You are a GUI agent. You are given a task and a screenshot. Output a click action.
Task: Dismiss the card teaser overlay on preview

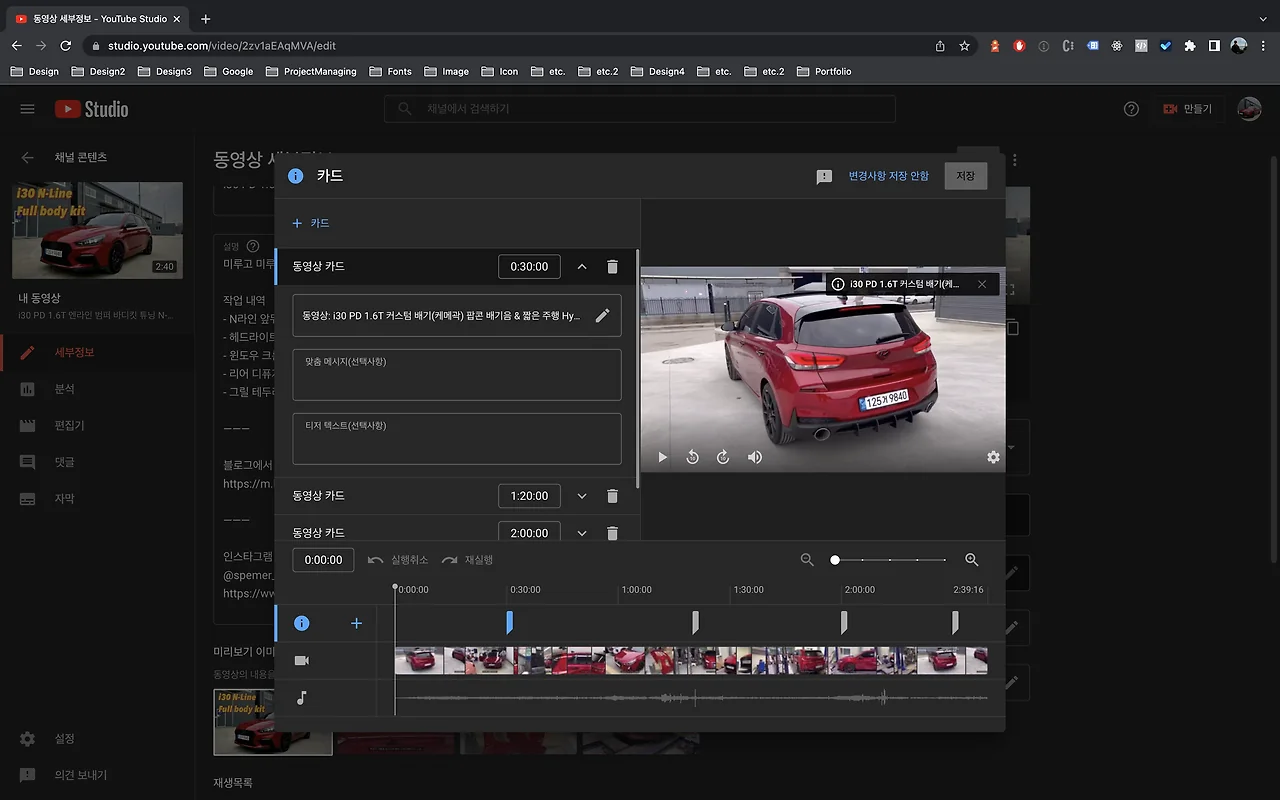coord(982,284)
